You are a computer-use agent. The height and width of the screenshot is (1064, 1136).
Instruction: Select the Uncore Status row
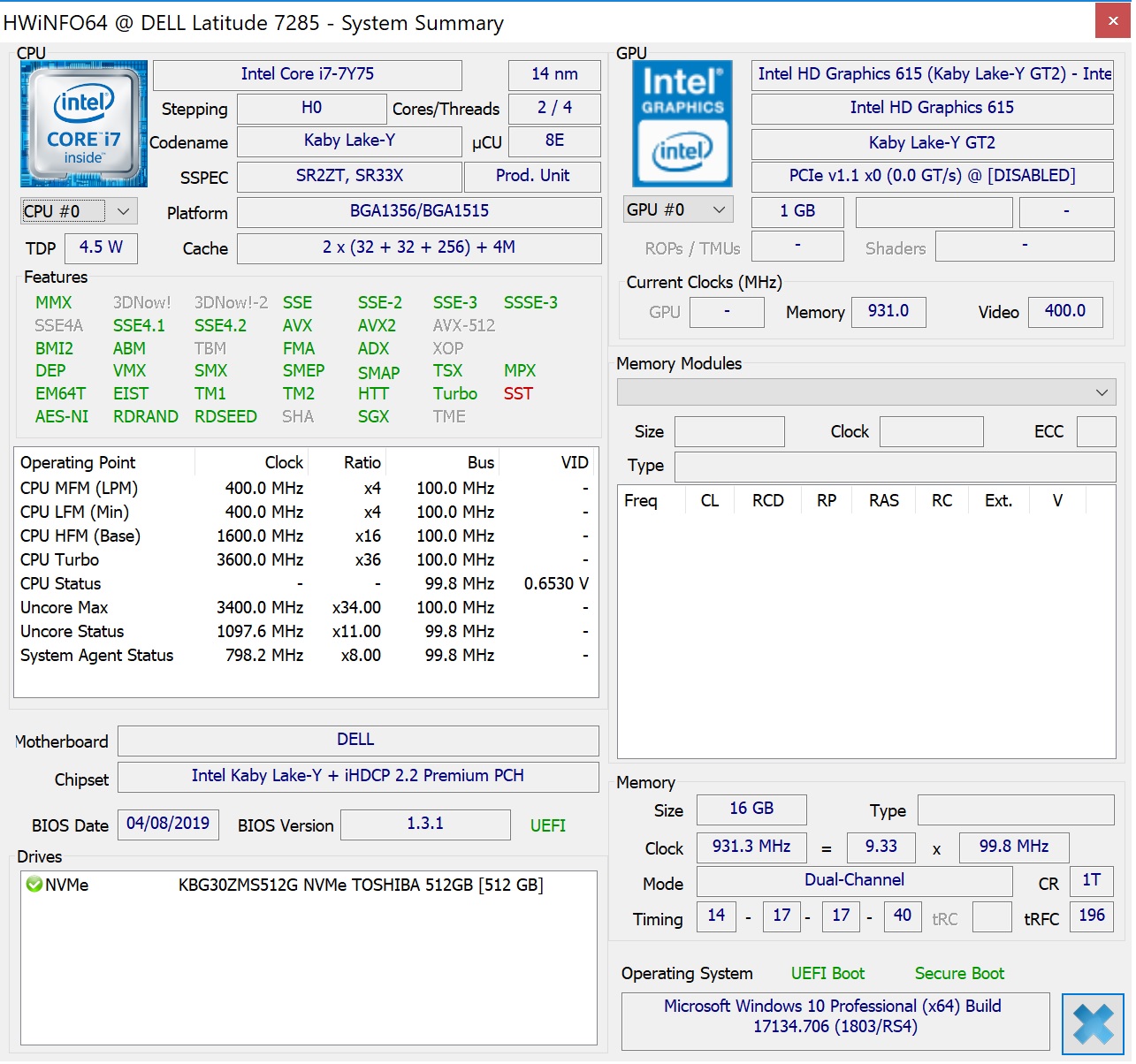coord(305,631)
